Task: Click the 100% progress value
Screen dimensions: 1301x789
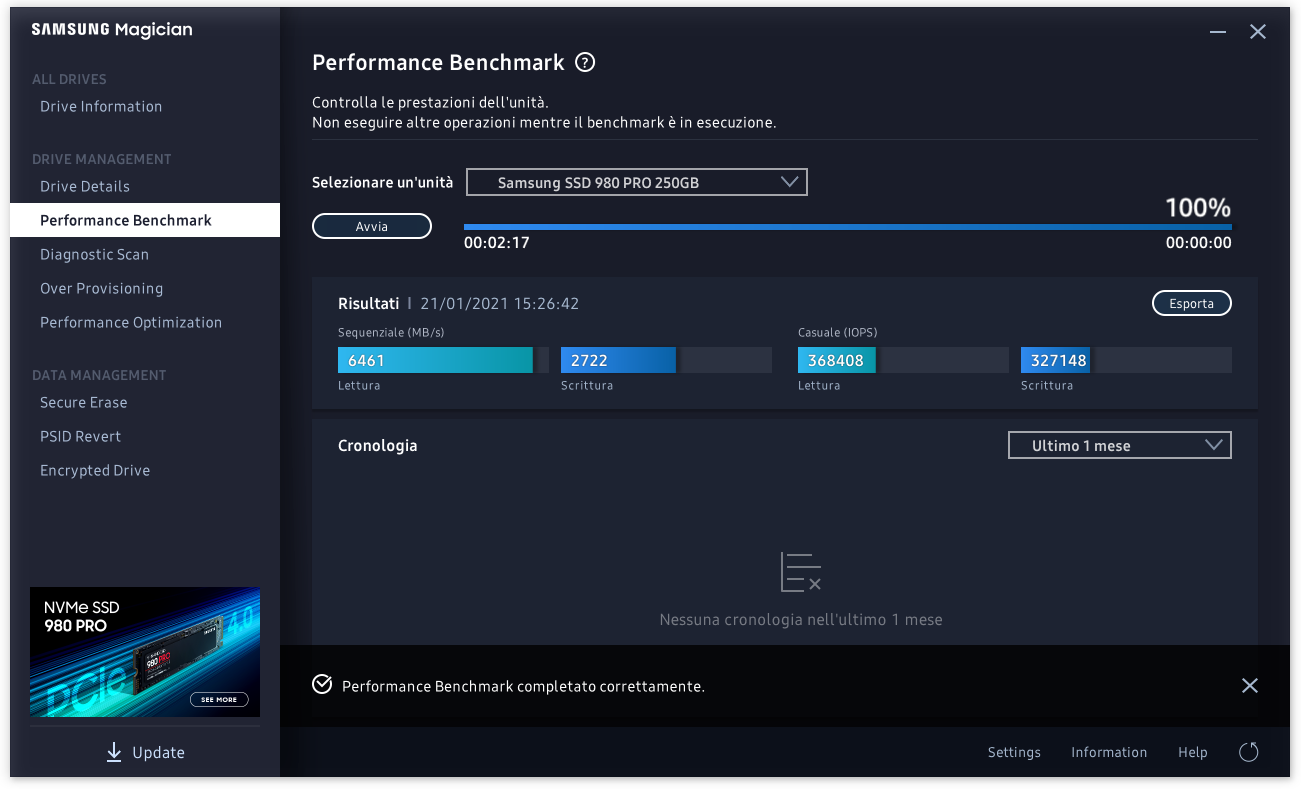Action: coord(1198,208)
